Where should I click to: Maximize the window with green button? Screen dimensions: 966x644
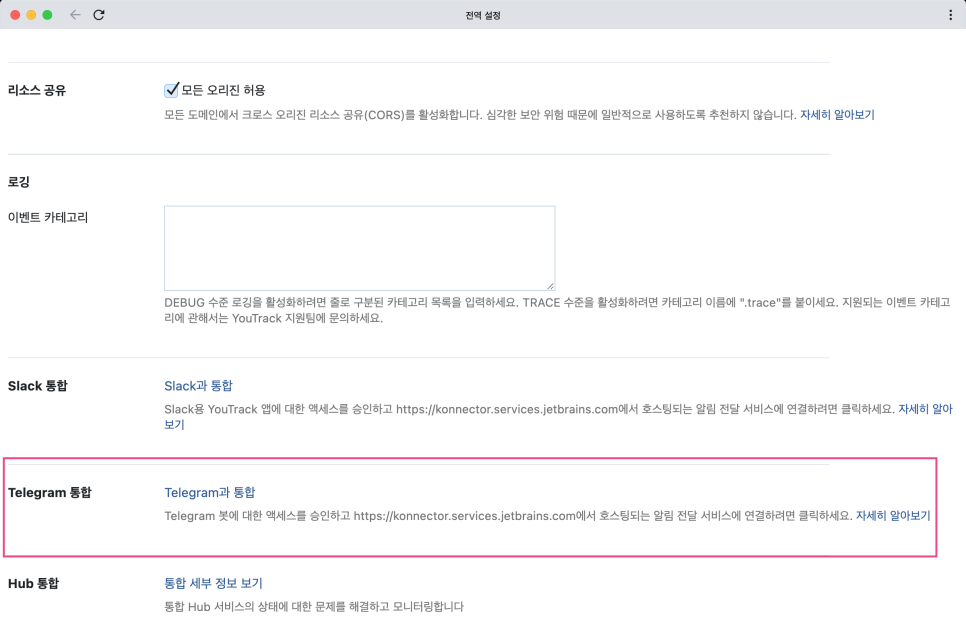click(47, 15)
